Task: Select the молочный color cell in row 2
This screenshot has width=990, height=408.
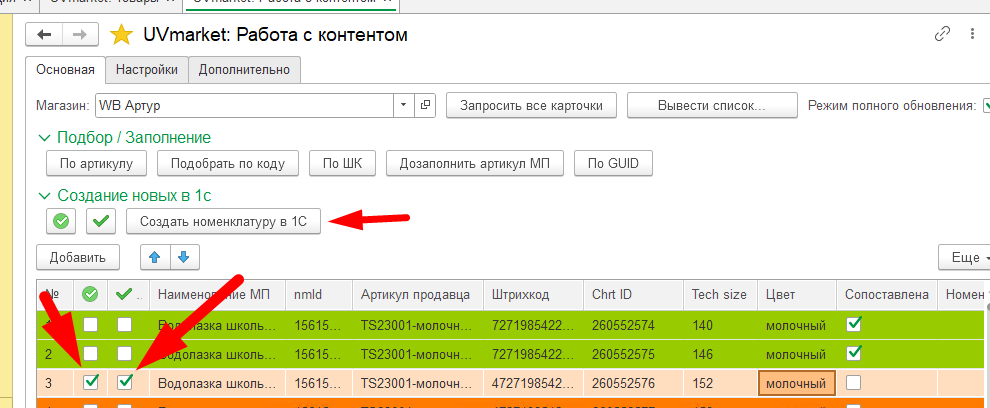Action: click(x=797, y=354)
